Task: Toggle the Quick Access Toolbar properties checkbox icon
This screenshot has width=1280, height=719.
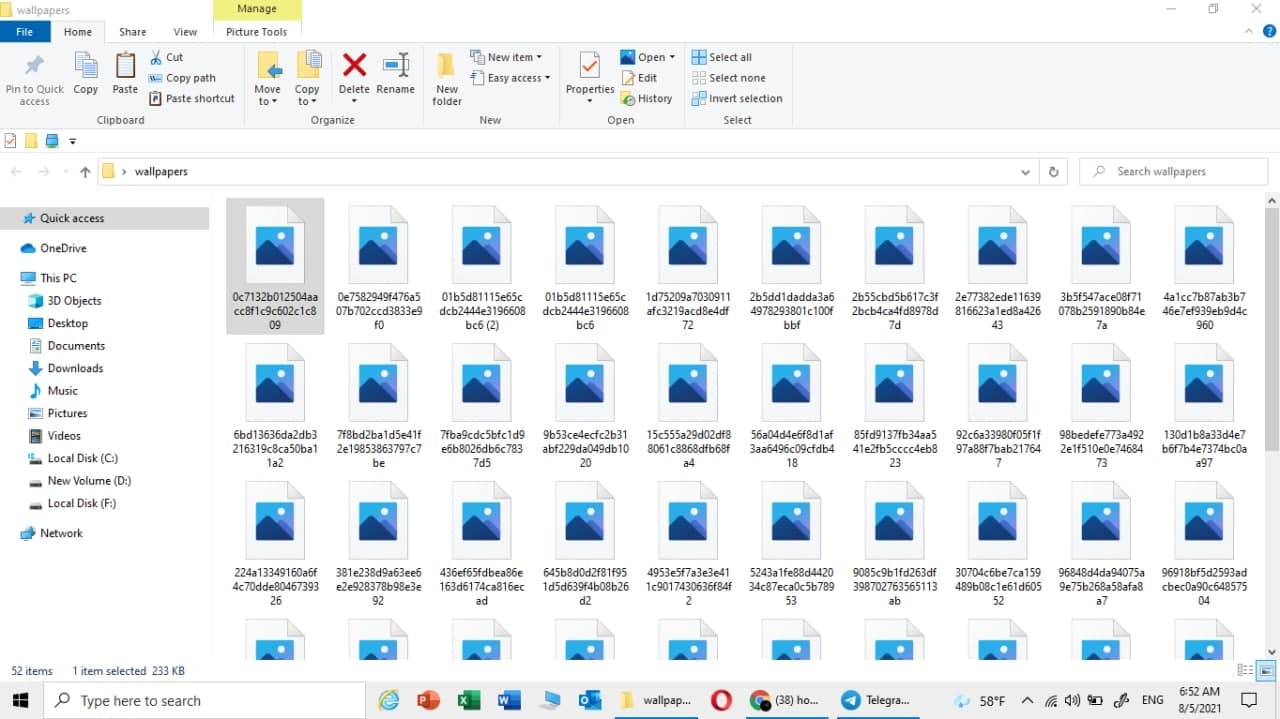Action: 10,141
